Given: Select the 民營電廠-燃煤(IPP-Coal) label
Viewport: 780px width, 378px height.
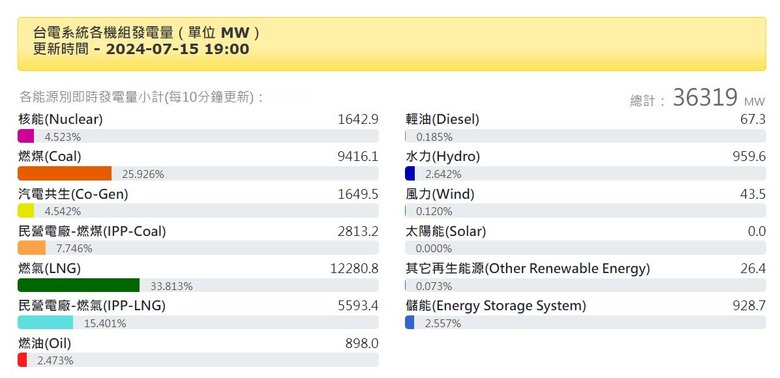Looking at the screenshot, I should (92, 231).
